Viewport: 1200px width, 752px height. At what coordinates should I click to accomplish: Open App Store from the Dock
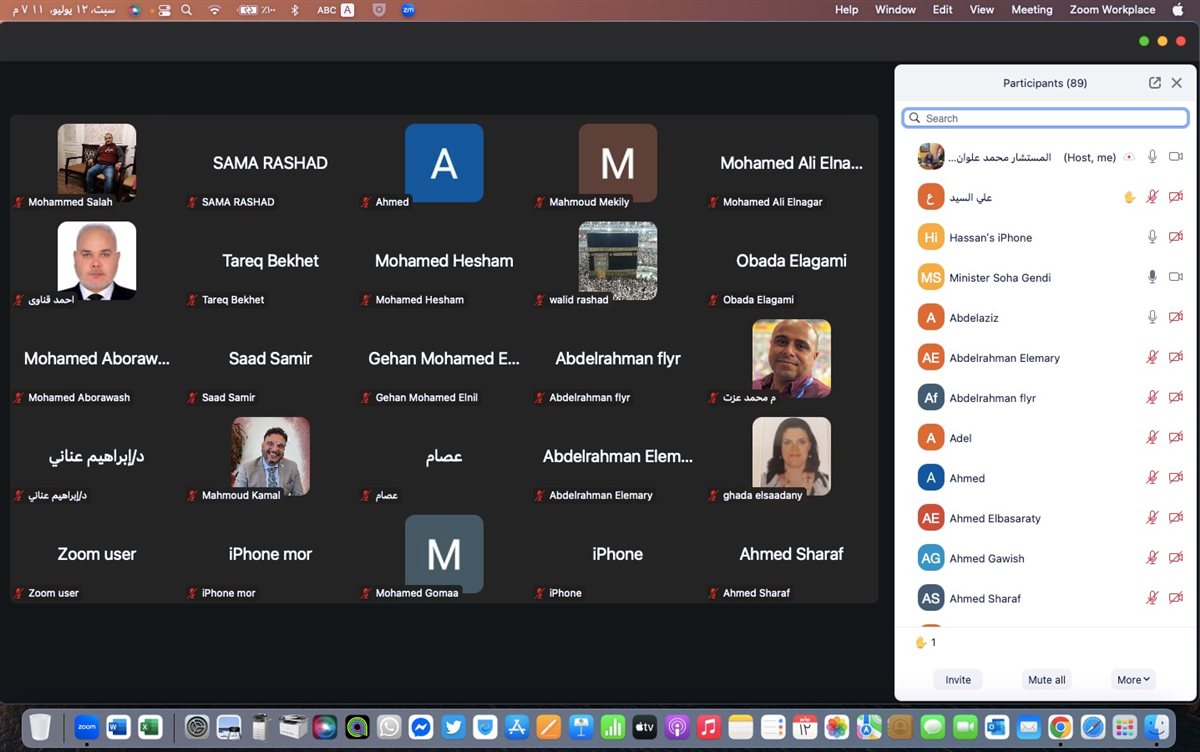pos(516,727)
